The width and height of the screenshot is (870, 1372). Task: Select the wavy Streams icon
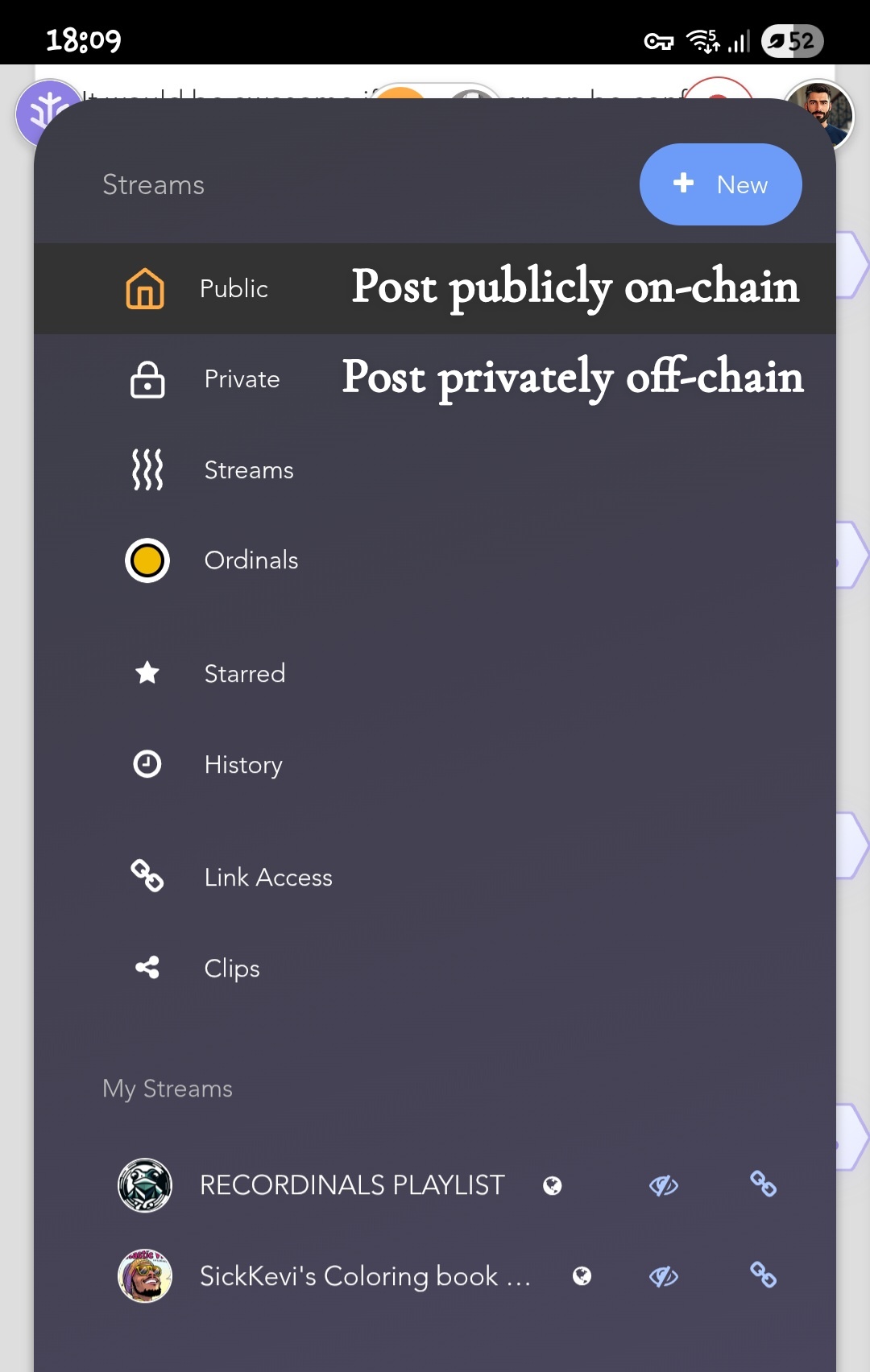pos(147,469)
